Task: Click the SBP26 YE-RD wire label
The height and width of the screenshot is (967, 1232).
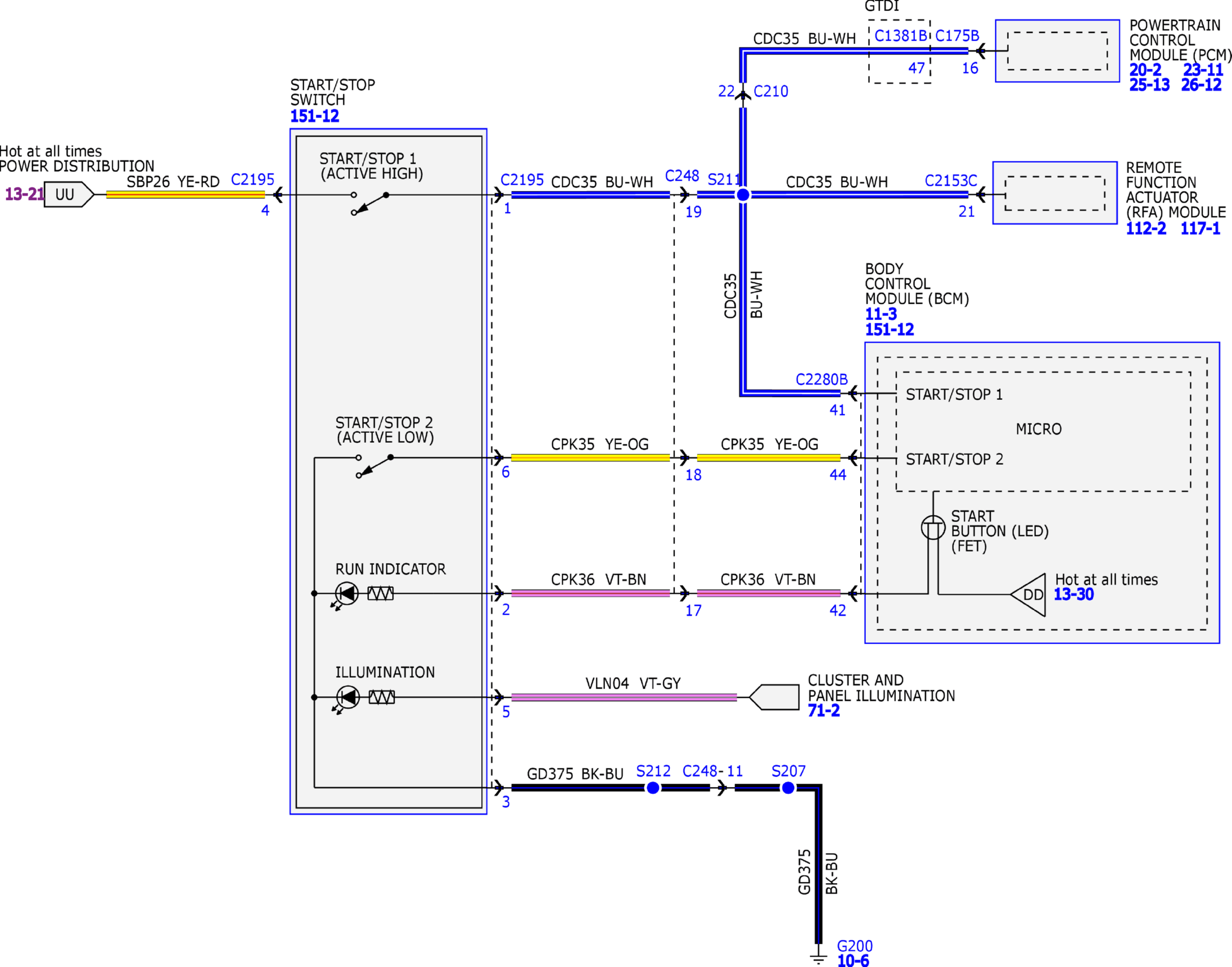Action: click(x=173, y=182)
